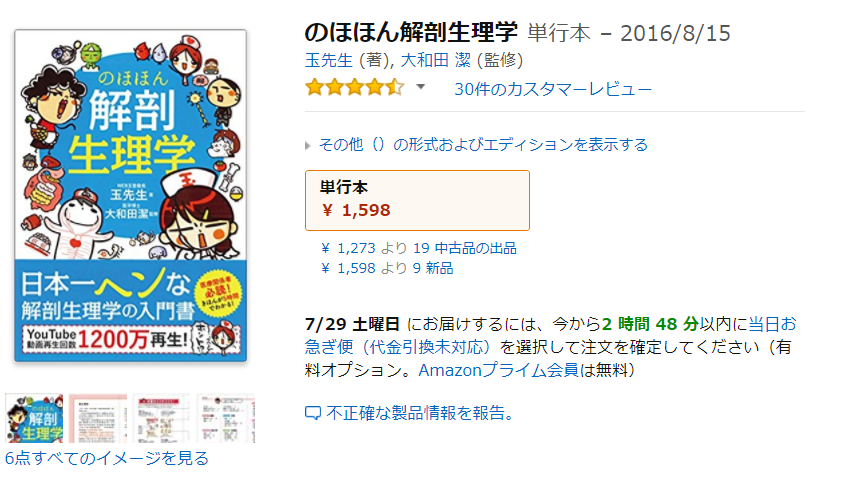Select the fourth preview page thumbnail
851x479 pixels.
pyautogui.click(x=226, y=418)
